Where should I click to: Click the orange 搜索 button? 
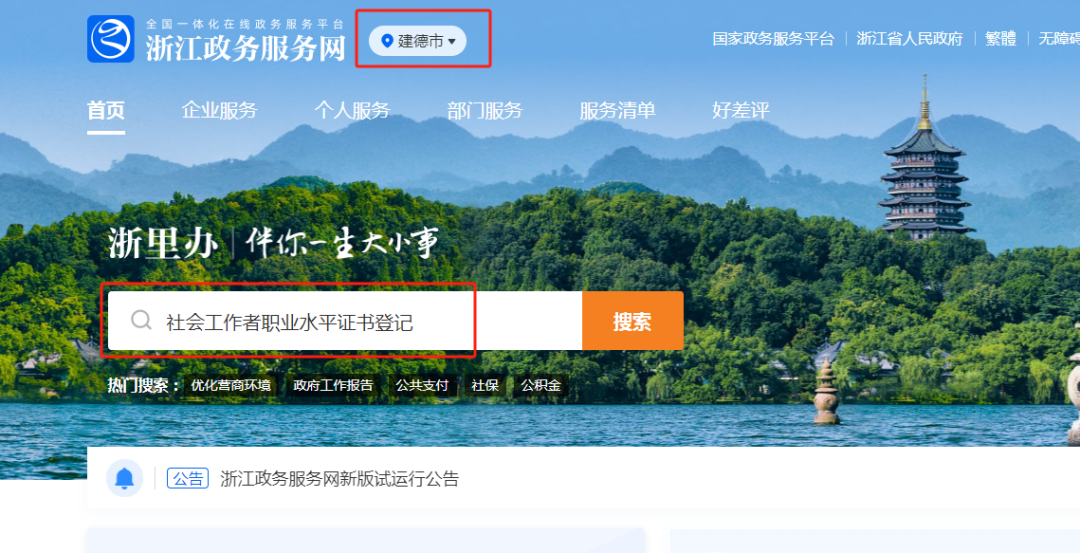click(632, 321)
